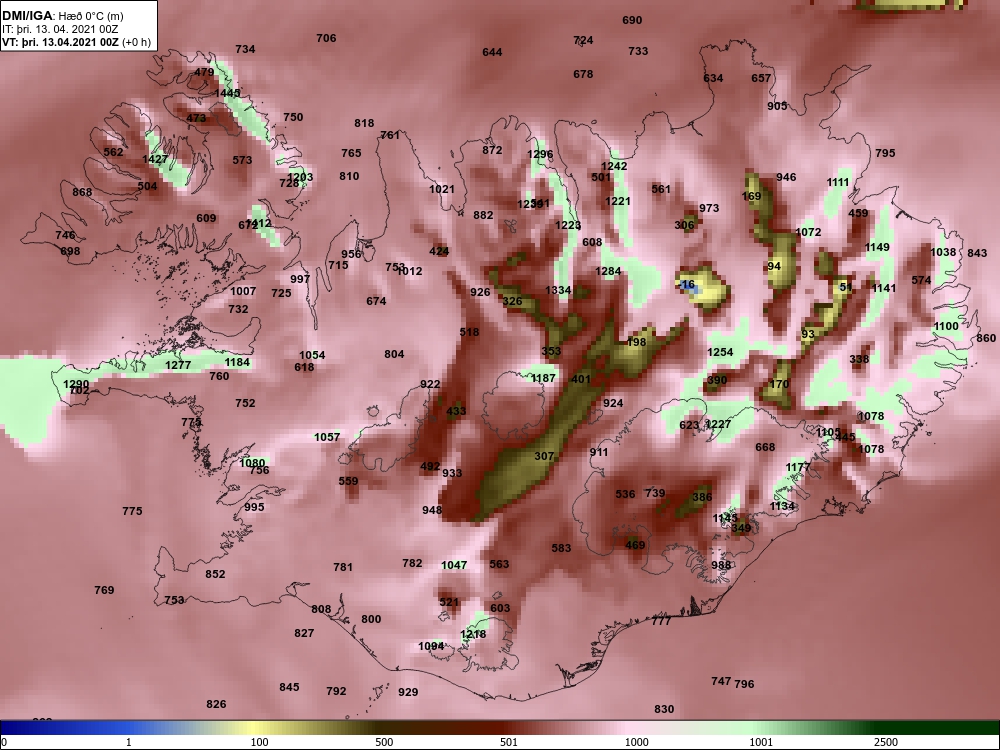Image resolution: width=1000 pixels, height=750 pixels.
Task: Click the 1187 value on the central glacier
Action: [543, 378]
